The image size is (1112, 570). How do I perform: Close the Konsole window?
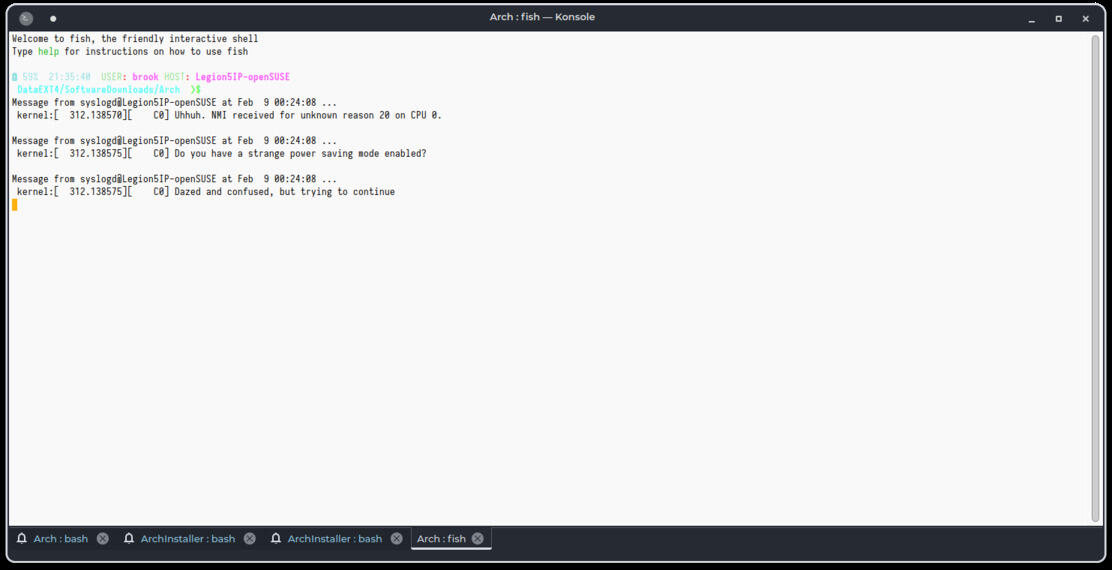[x=1086, y=19]
